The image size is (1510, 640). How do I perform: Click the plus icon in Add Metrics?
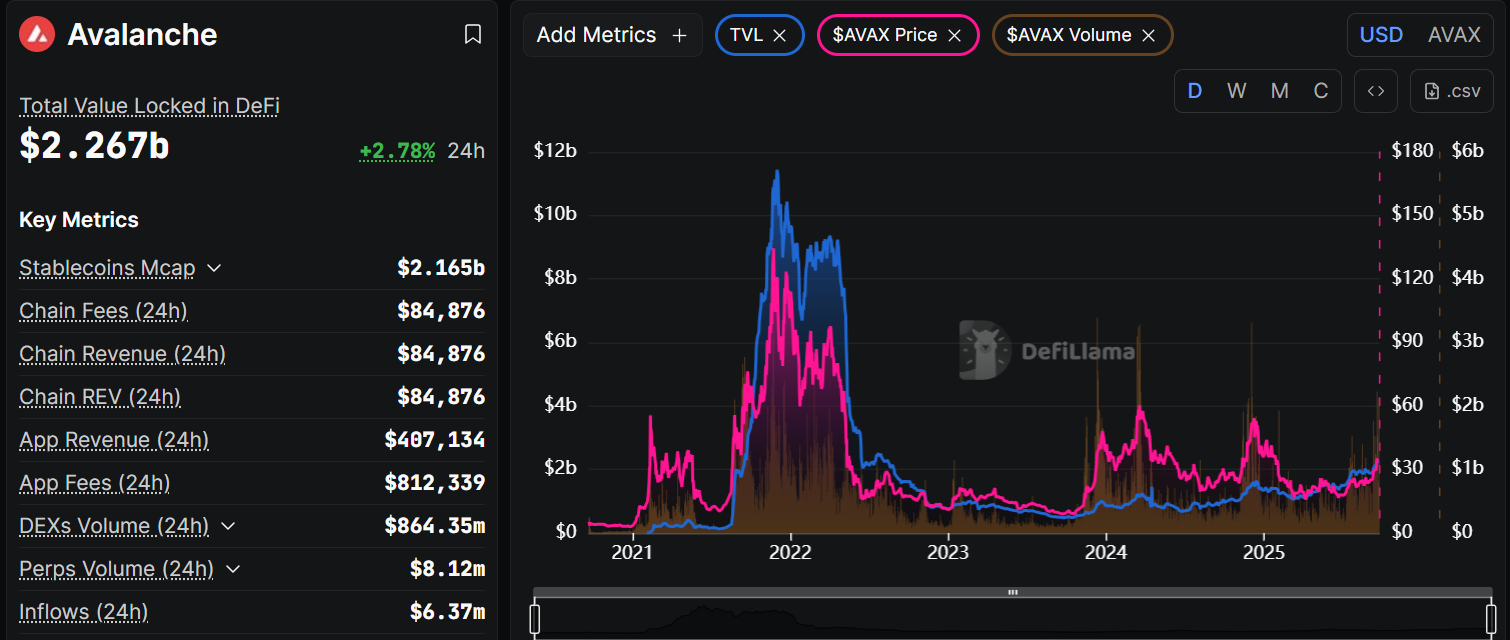pyautogui.click(x=680, y=35)
